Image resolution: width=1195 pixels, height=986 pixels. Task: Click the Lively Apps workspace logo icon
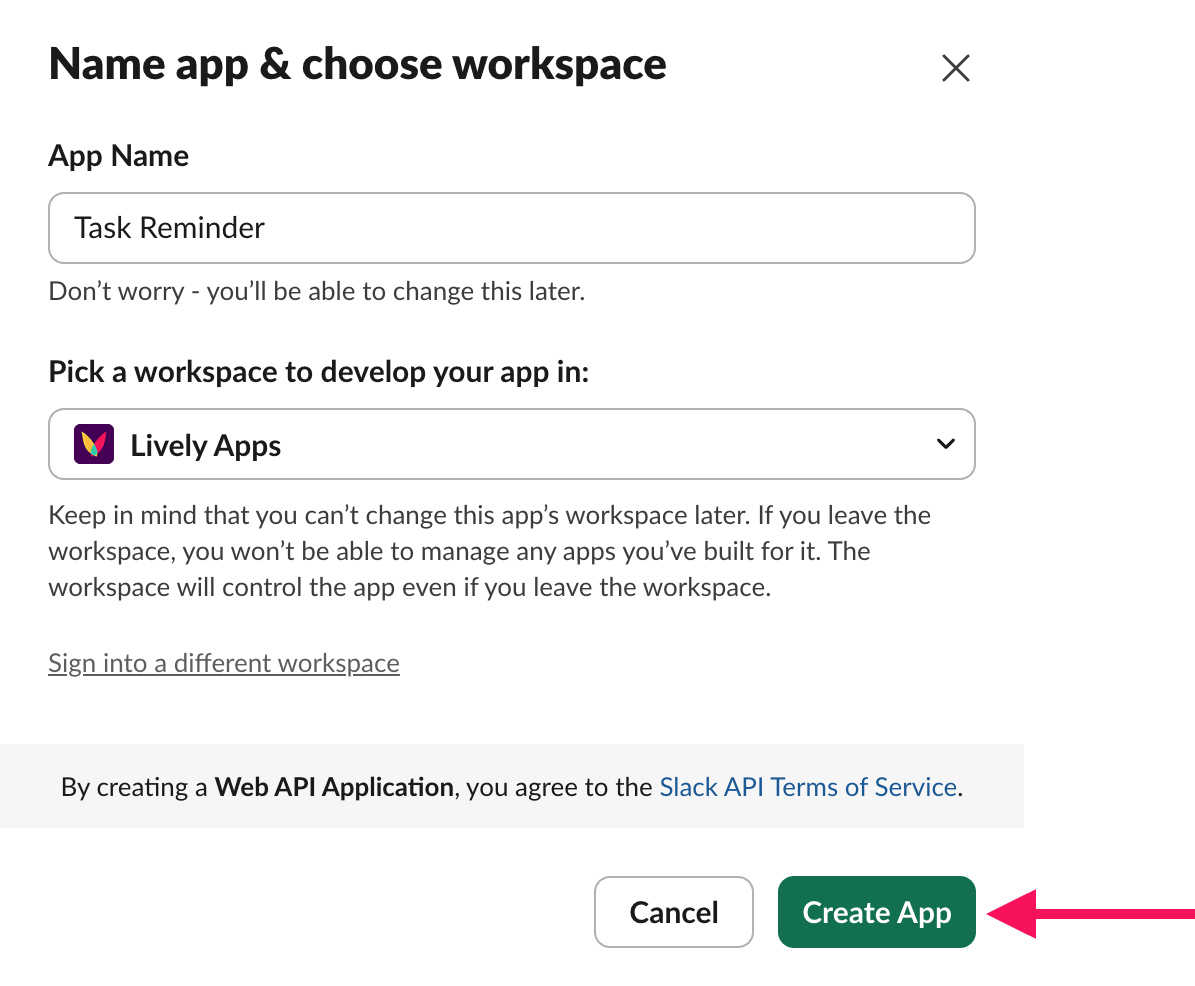point(94,444)
